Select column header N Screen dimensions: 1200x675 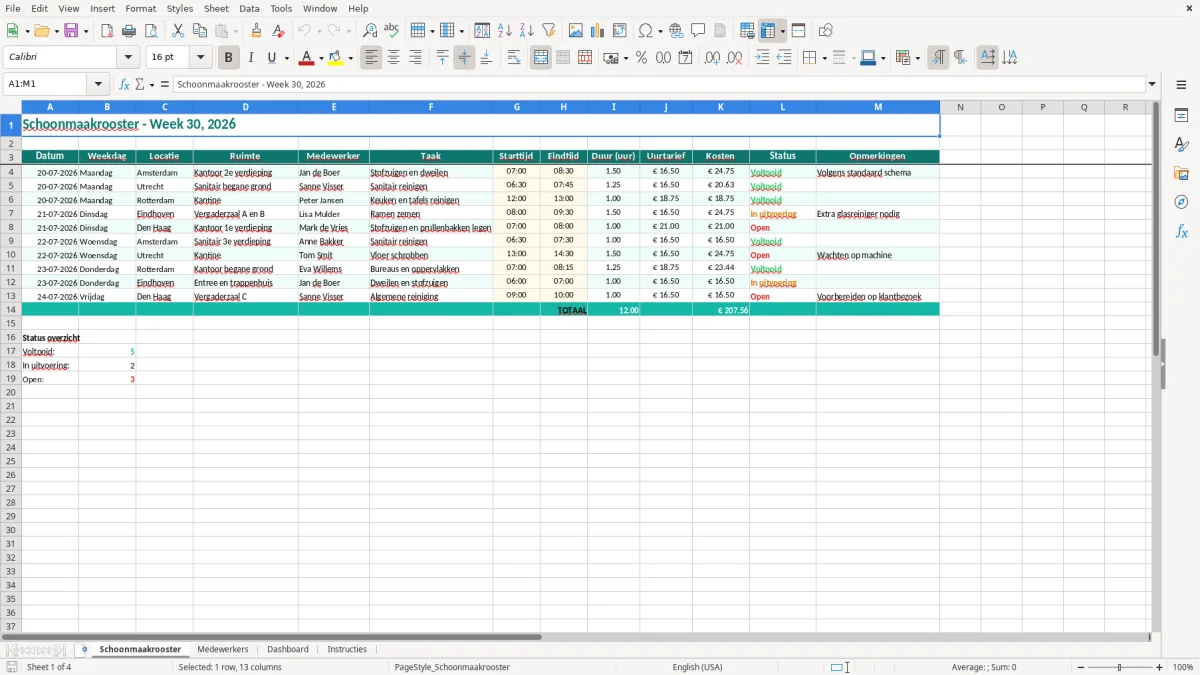(x=960, y=107)
